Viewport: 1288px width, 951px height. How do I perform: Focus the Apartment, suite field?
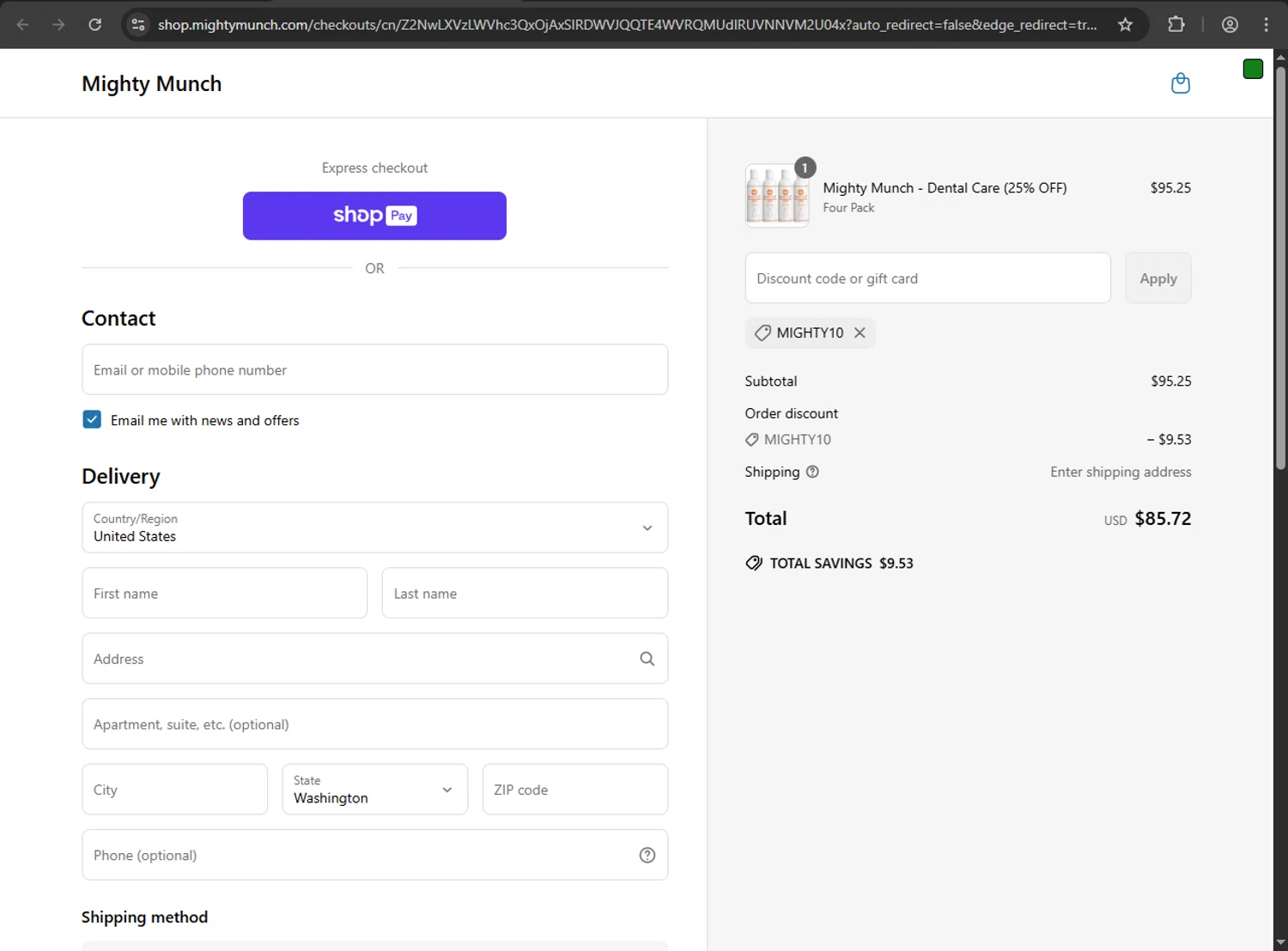tap(375, 724)
